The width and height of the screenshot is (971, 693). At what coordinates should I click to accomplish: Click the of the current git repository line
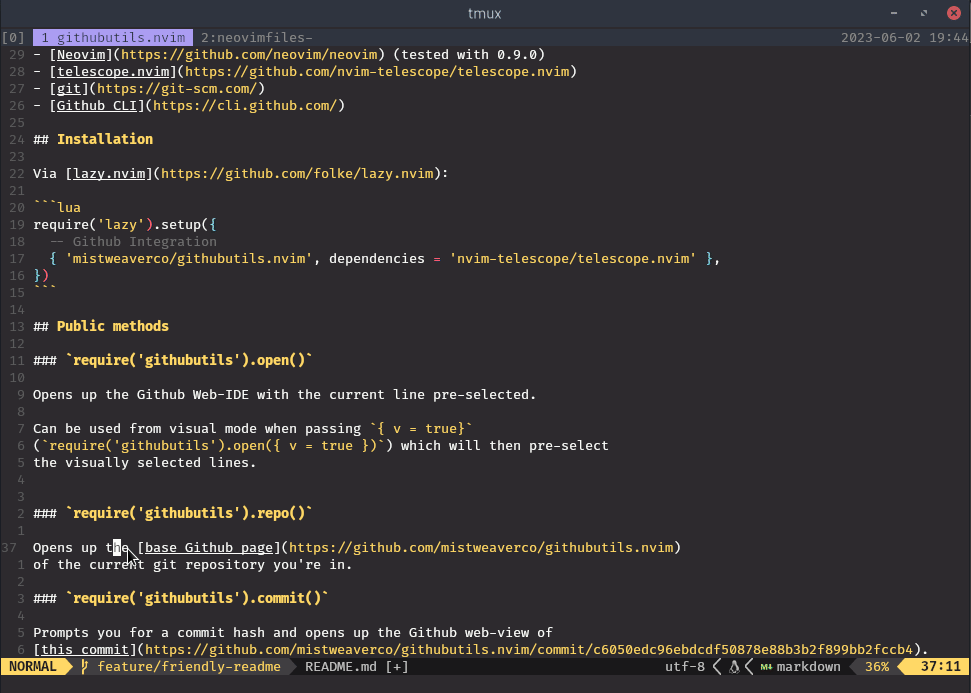[193, 565]
